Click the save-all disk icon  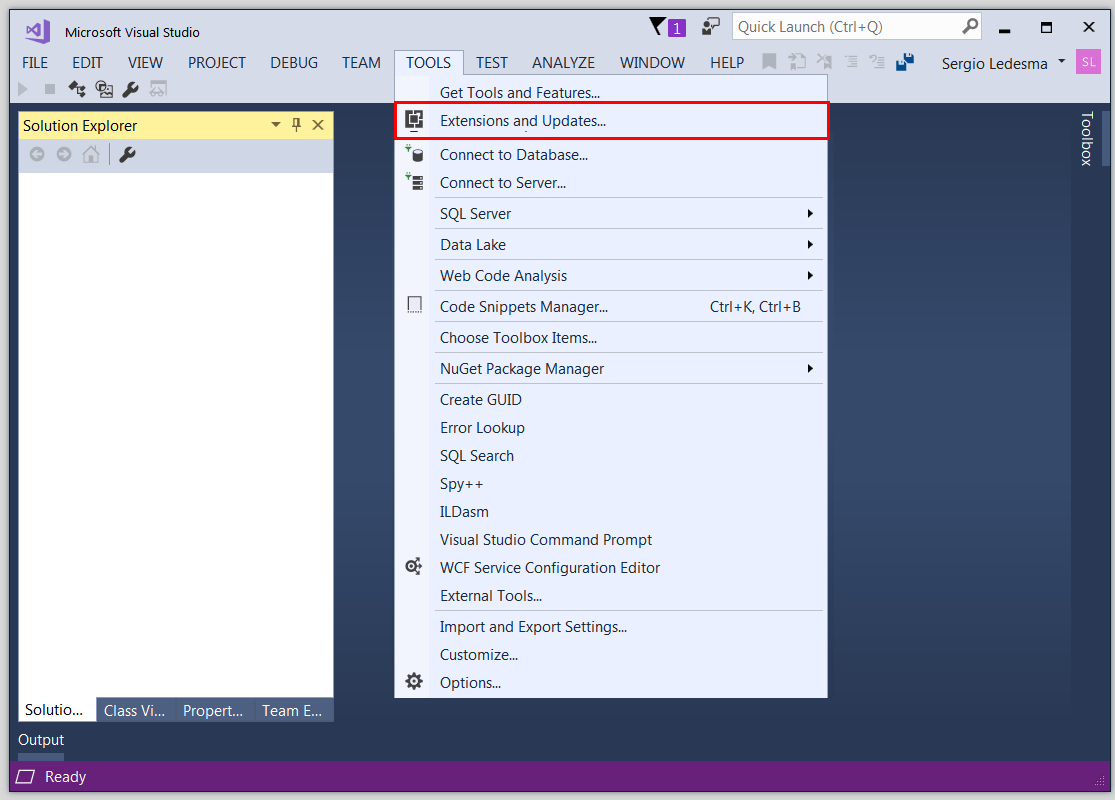(x=905, y=62)
